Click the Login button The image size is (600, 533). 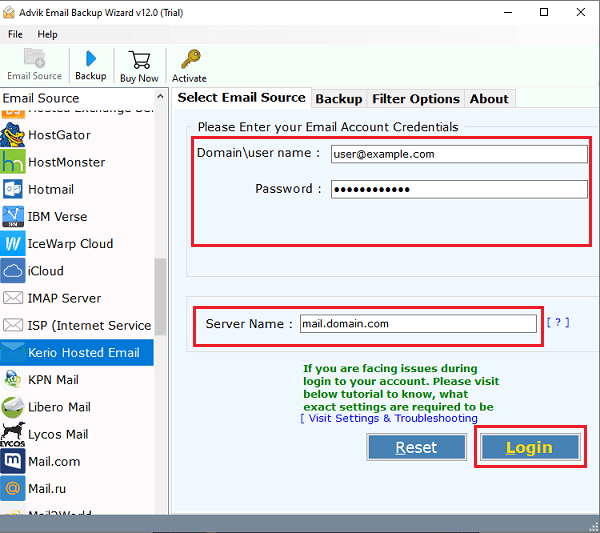point(530,447)
